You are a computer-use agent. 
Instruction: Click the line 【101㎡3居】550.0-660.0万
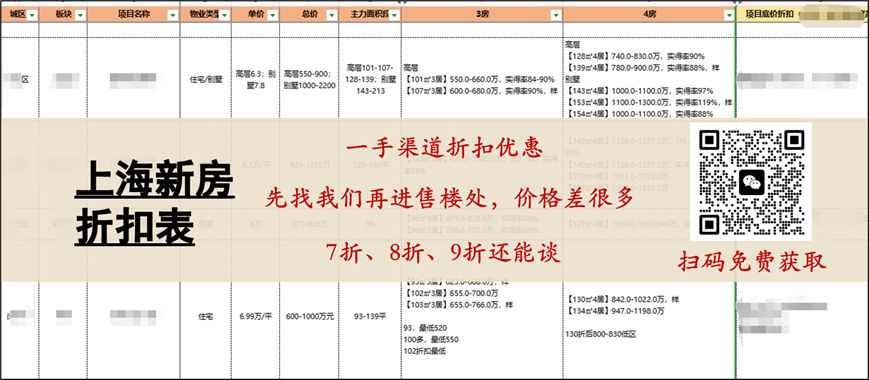tap(478, 80)
